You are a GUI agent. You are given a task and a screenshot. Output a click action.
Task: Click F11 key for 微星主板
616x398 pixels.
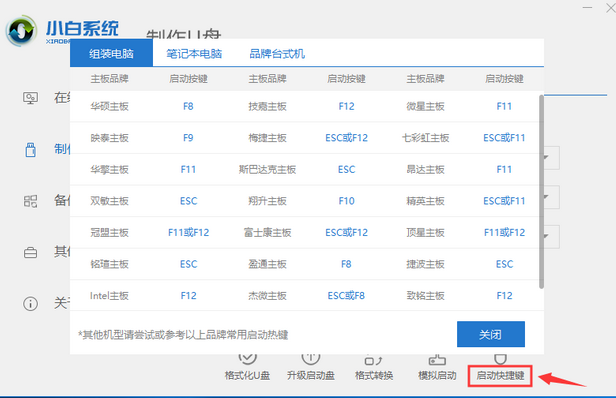click(504, 106)
